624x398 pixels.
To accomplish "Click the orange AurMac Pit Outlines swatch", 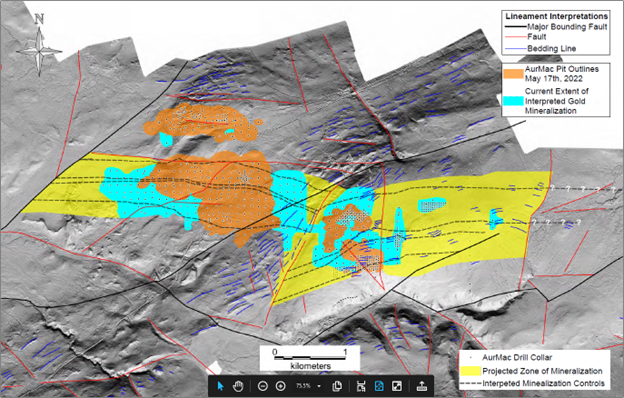I will tap(513, 74).
